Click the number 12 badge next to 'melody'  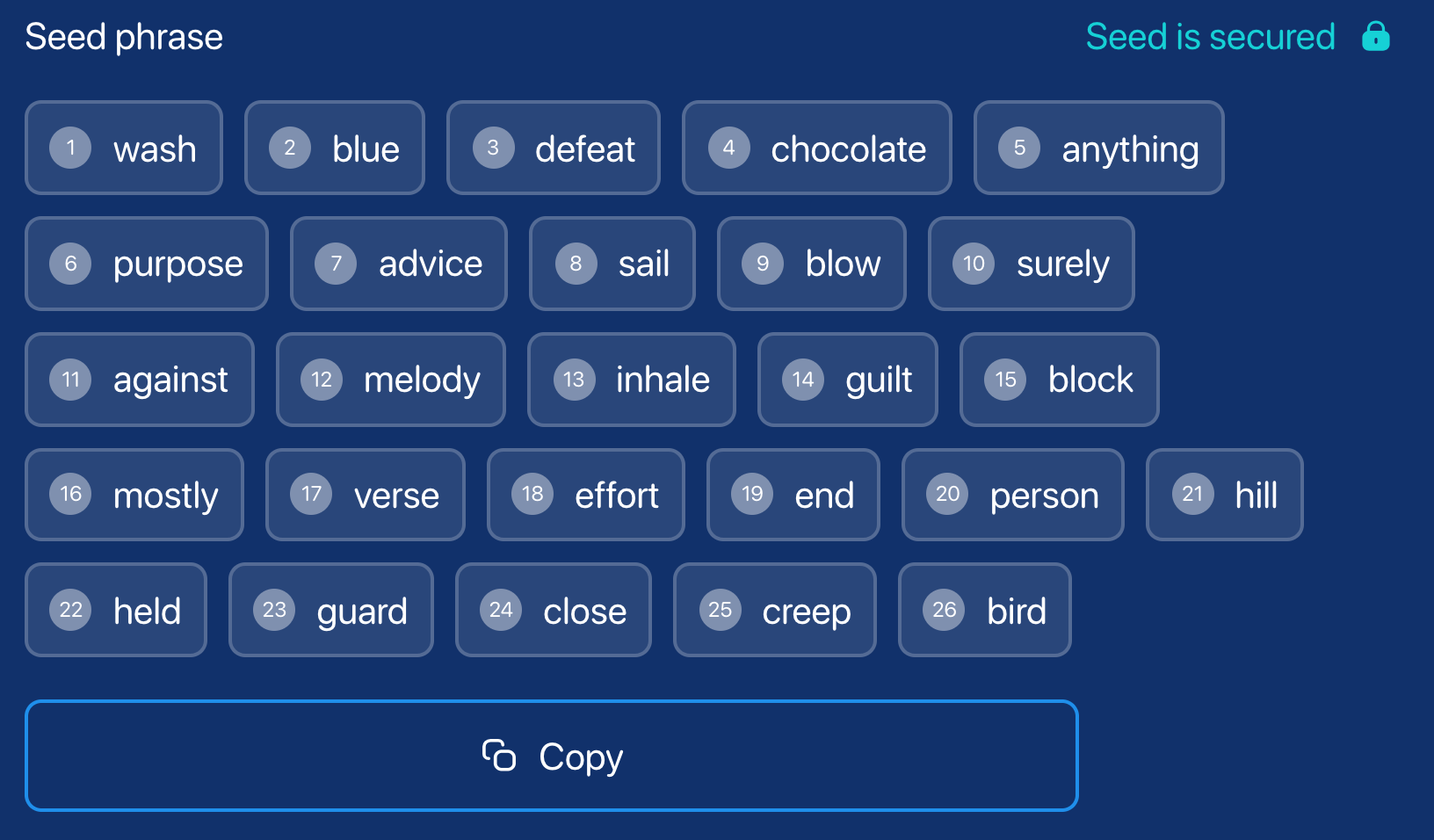pyautogui.click(x=322, y=380)
